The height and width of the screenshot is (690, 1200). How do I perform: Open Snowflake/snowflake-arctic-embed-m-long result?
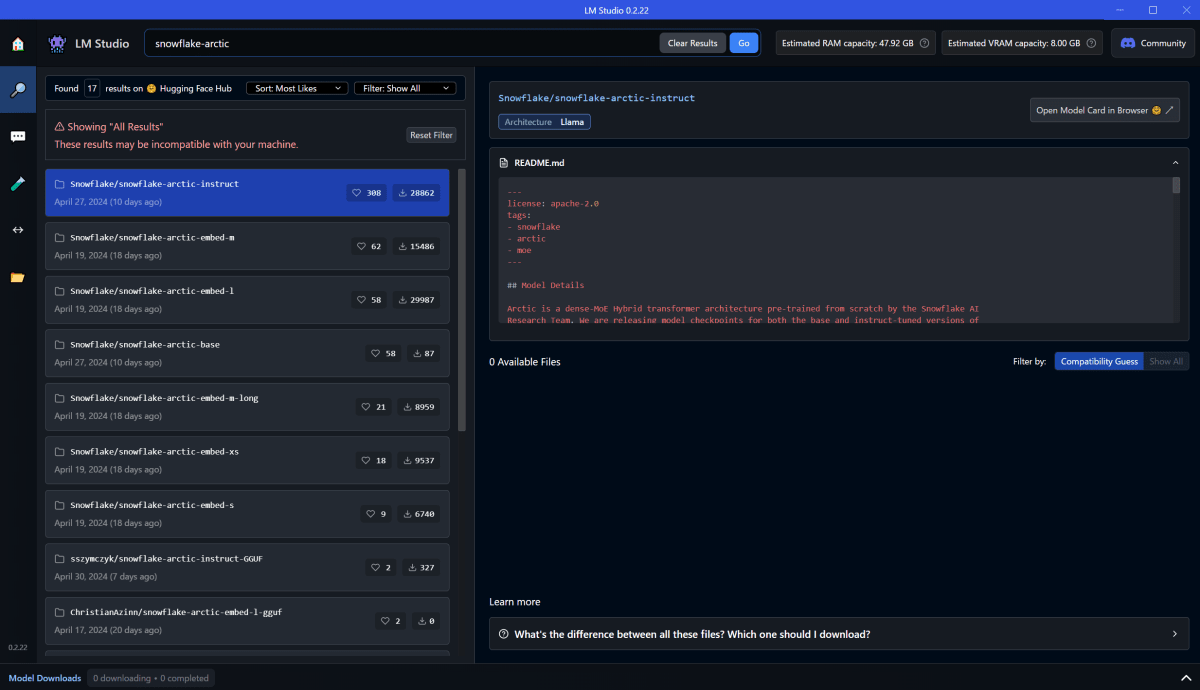[x=247, y=406]
